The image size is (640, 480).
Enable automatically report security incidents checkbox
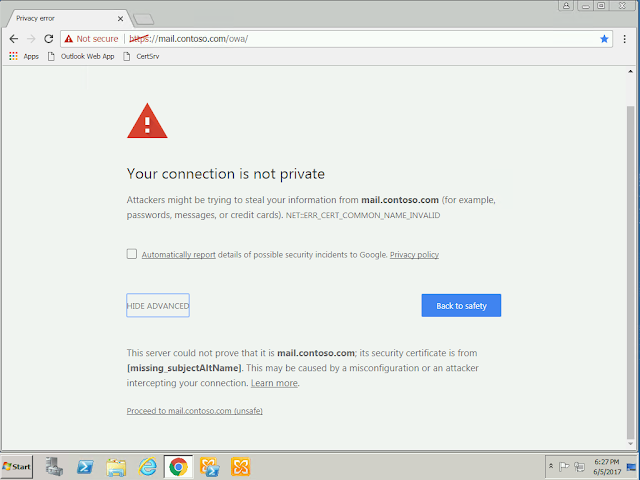131,254
